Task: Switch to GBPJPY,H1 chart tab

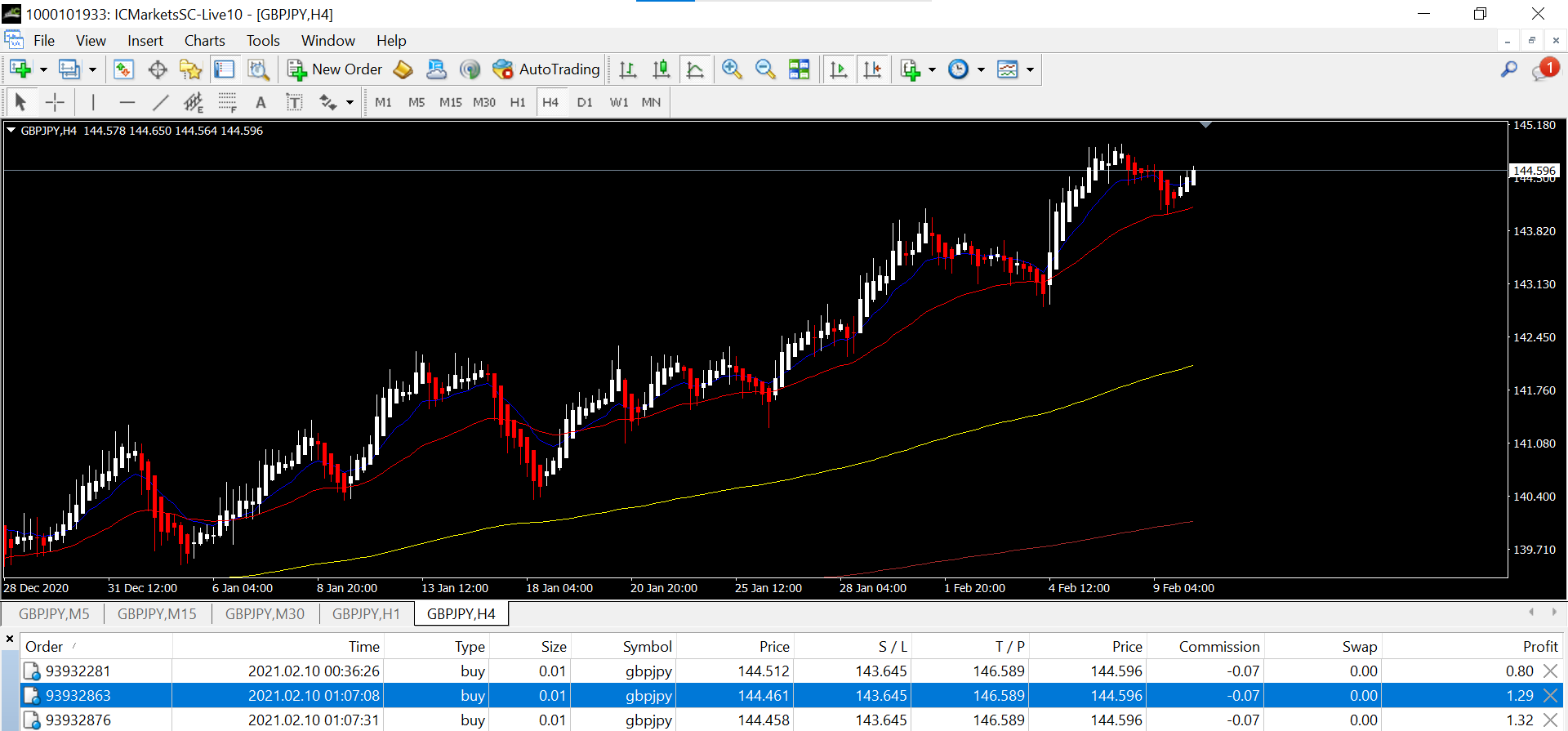Action: coord(366,613)
